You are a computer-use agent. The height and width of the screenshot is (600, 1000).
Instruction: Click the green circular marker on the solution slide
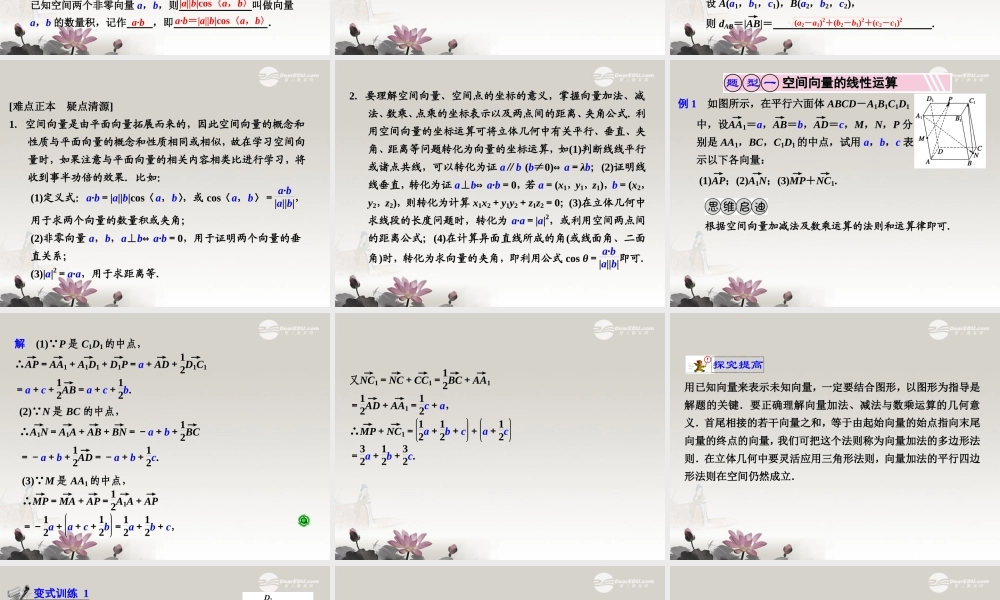(x=304, y=521)
